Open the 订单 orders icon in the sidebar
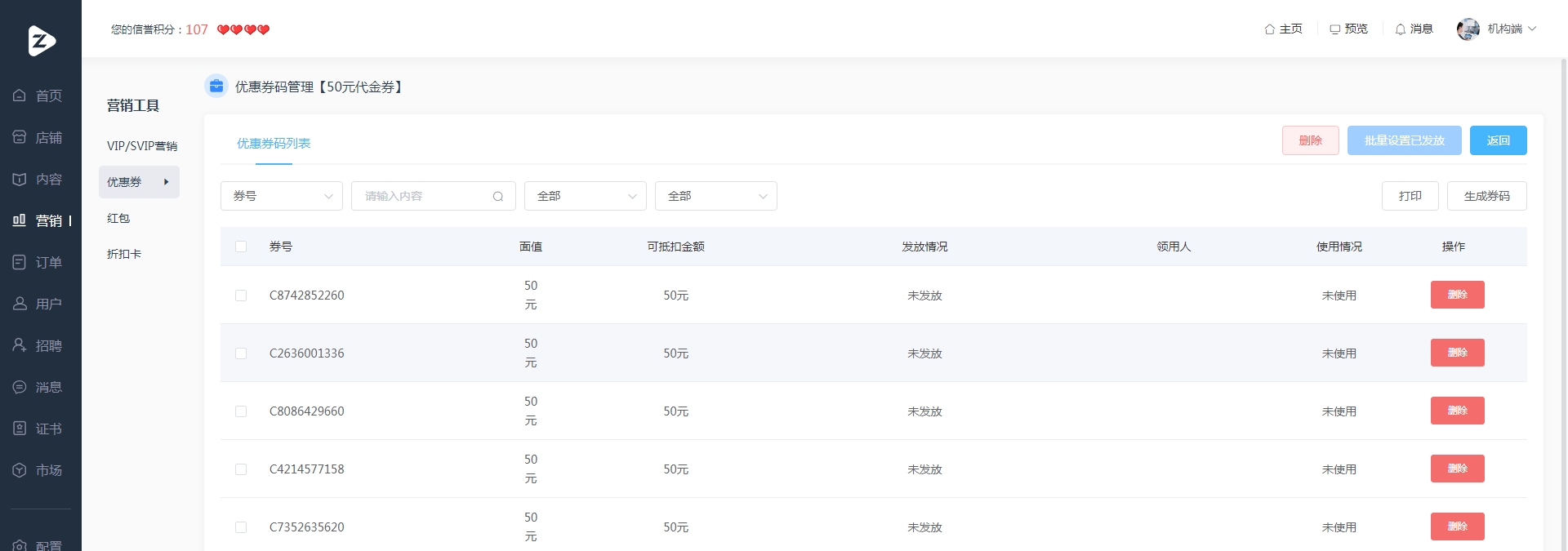The height and width of the screenshot is (551, 1568). [20, 262]
